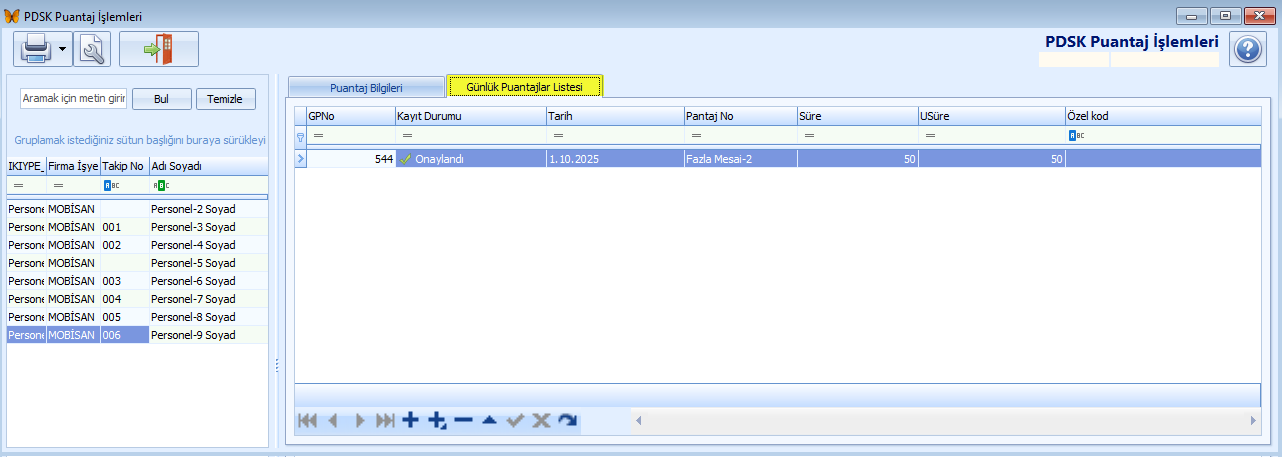Add a new record with plus icon
Viewport: 1282px width, 457px height.
(x=410, y=421)
